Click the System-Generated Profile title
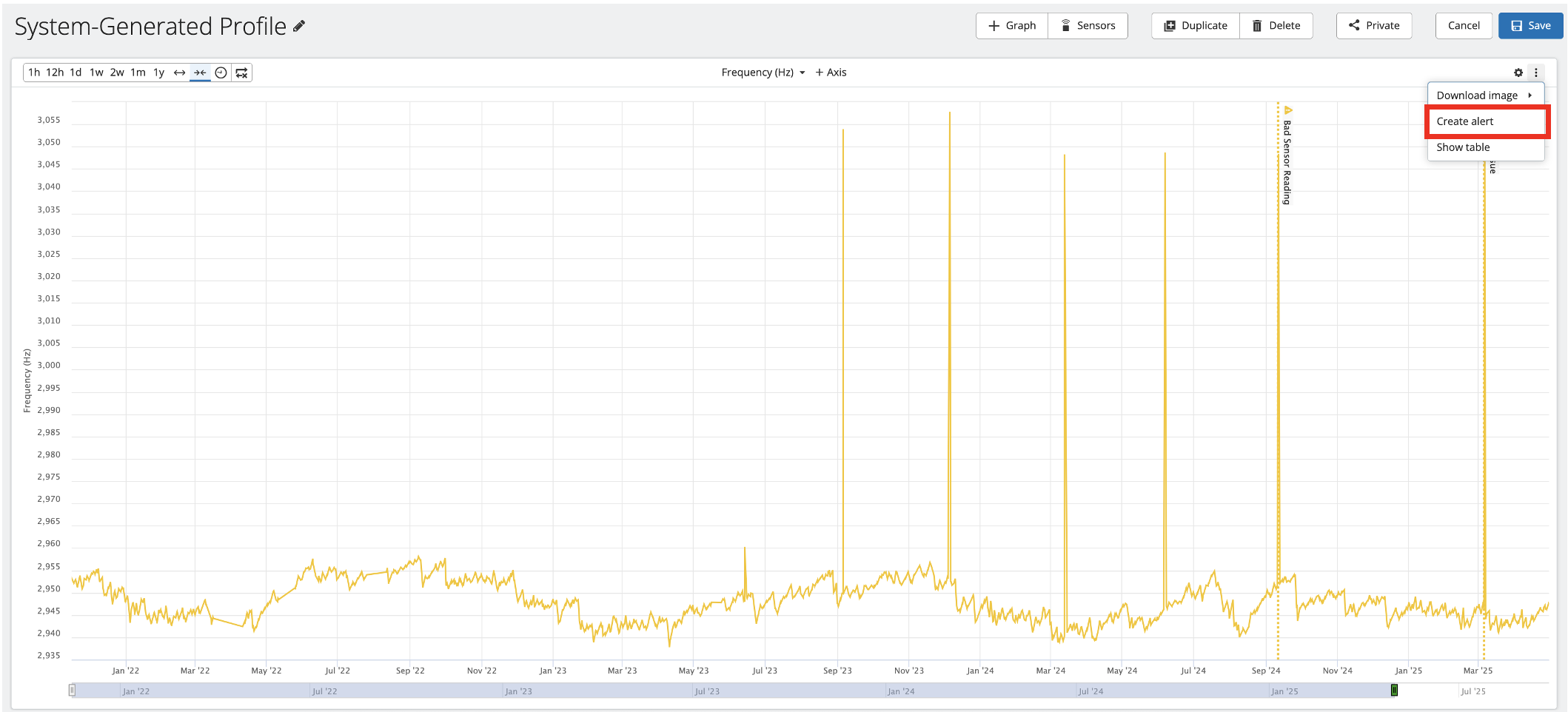Viewport: 1568px width, 712px height. [150, 27]
